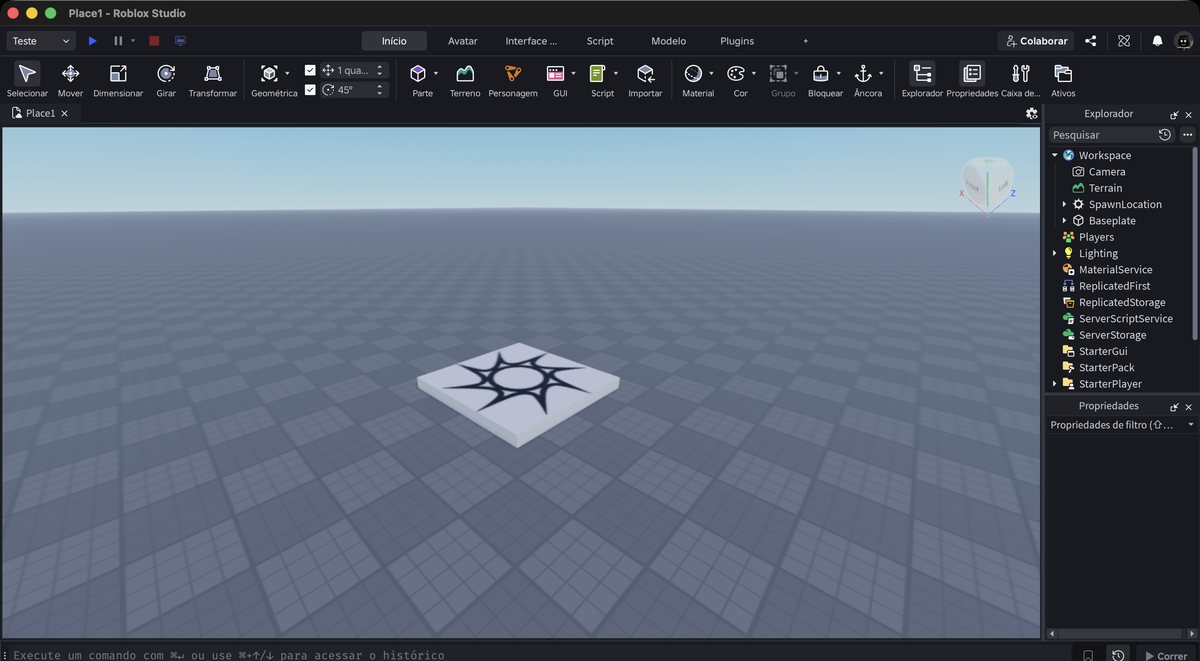
Task: Open the Interface tab
Action: pos(531,41)
